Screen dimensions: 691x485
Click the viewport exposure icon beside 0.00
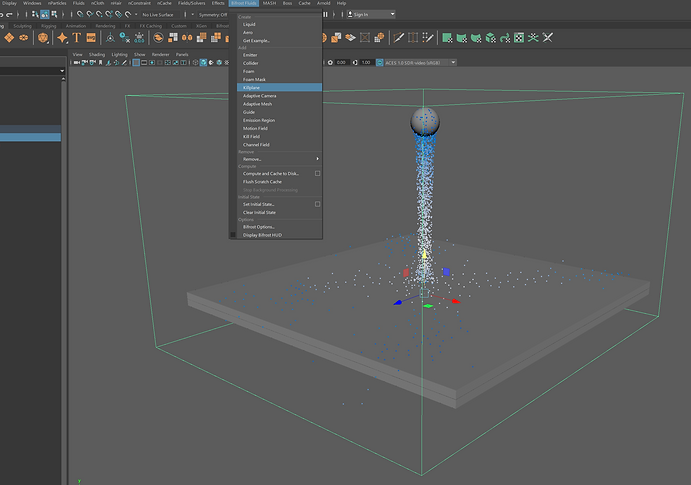[x=330, y=63]
